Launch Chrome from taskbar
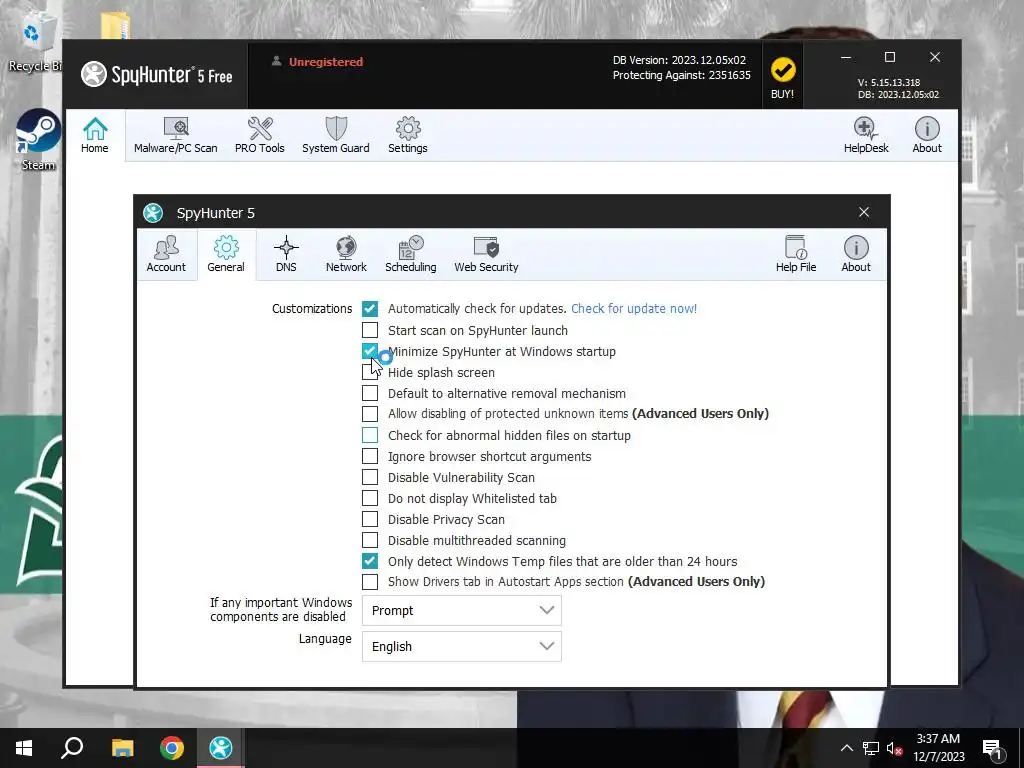1024x768 pixels. 172,748
